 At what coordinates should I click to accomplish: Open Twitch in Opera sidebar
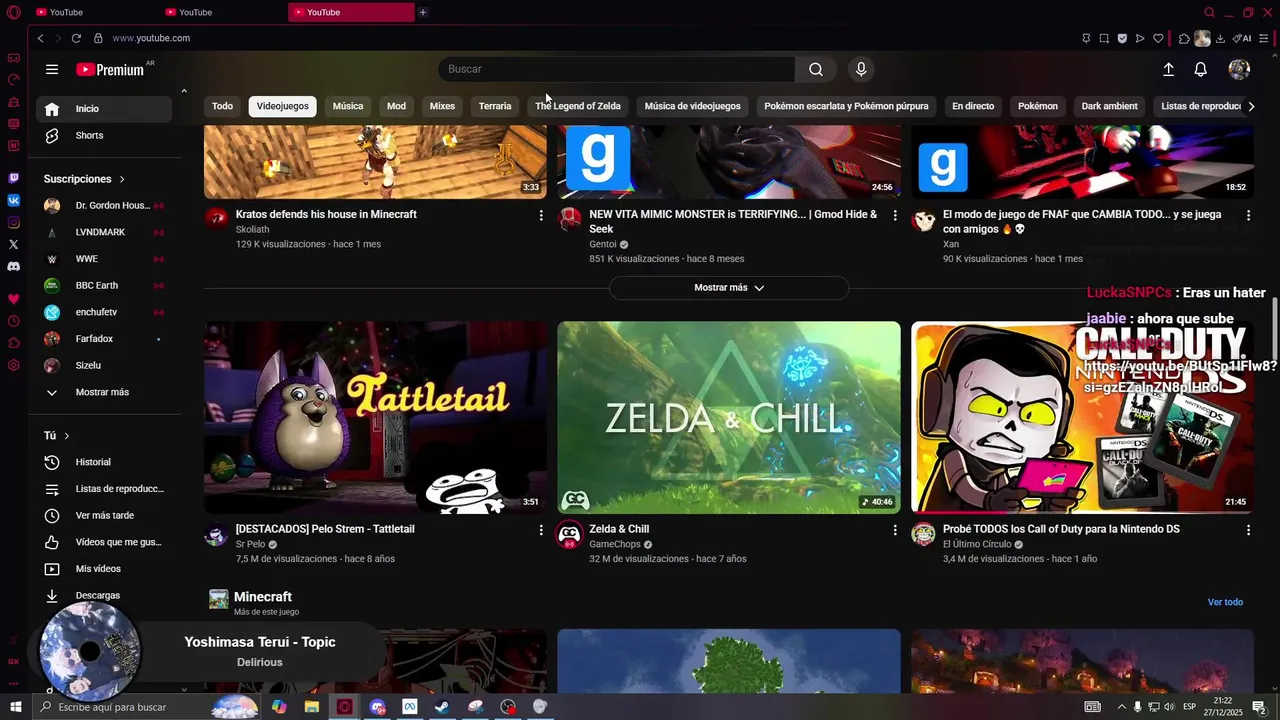13,178
